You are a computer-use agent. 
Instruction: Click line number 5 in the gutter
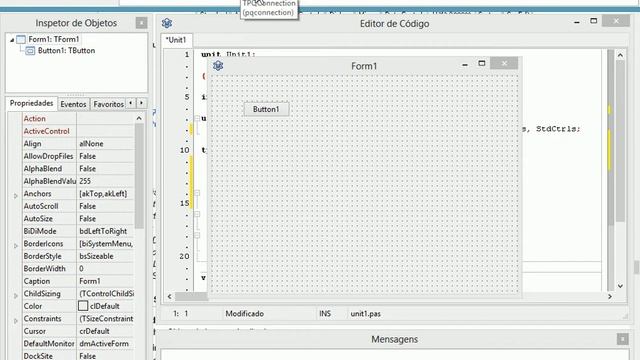pyautogui.click(x=187, y=97)
